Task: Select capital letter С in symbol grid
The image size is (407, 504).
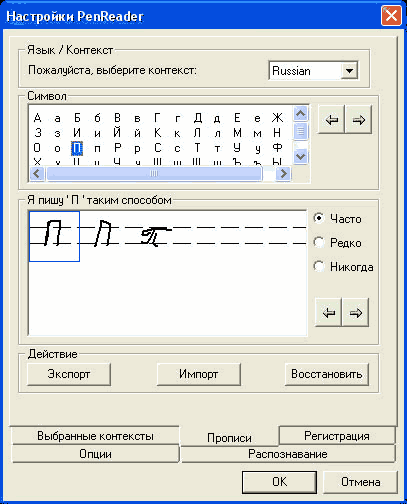Action: click(x=157, y=148)
